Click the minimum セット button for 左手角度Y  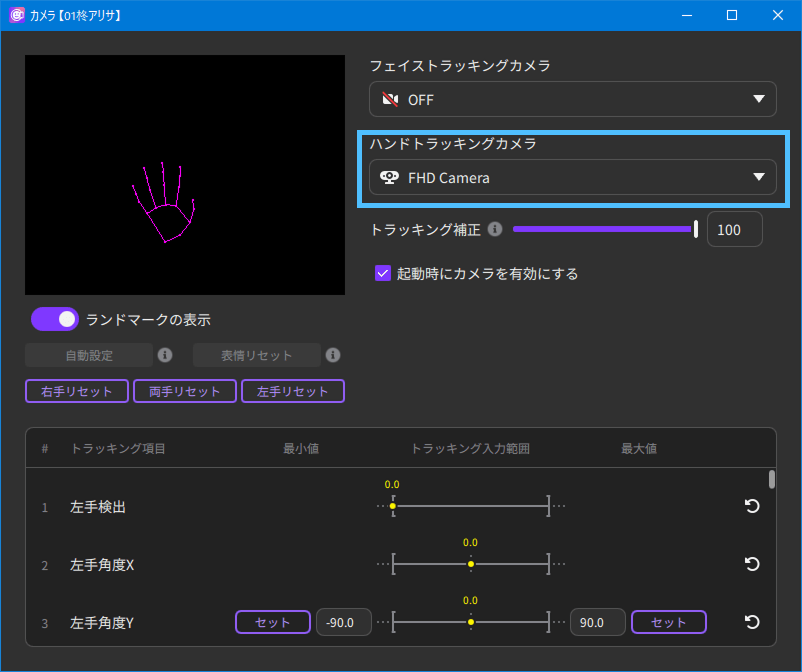(272, 622)
